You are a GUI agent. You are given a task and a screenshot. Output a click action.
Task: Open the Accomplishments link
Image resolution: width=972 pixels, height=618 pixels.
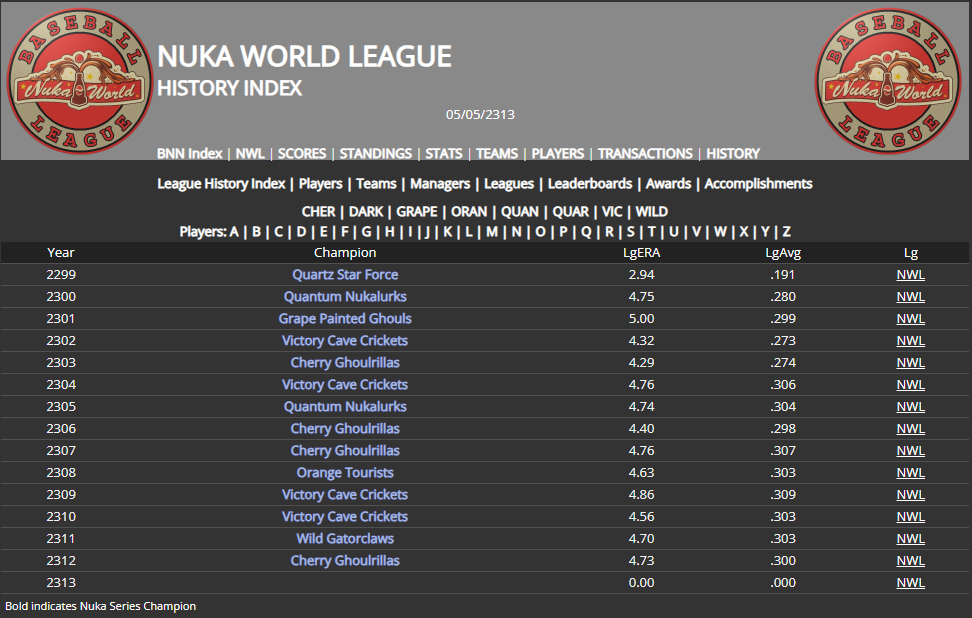758,184
